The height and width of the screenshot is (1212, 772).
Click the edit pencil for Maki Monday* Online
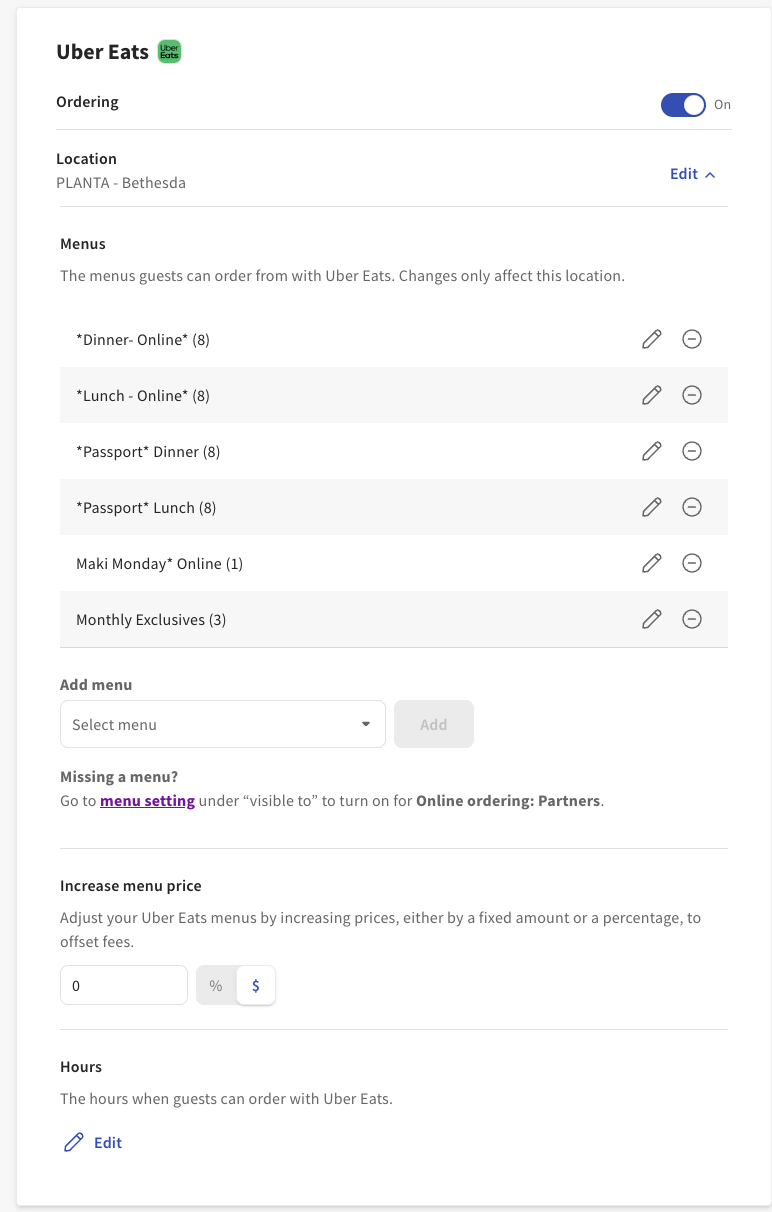tap(651, 563)
